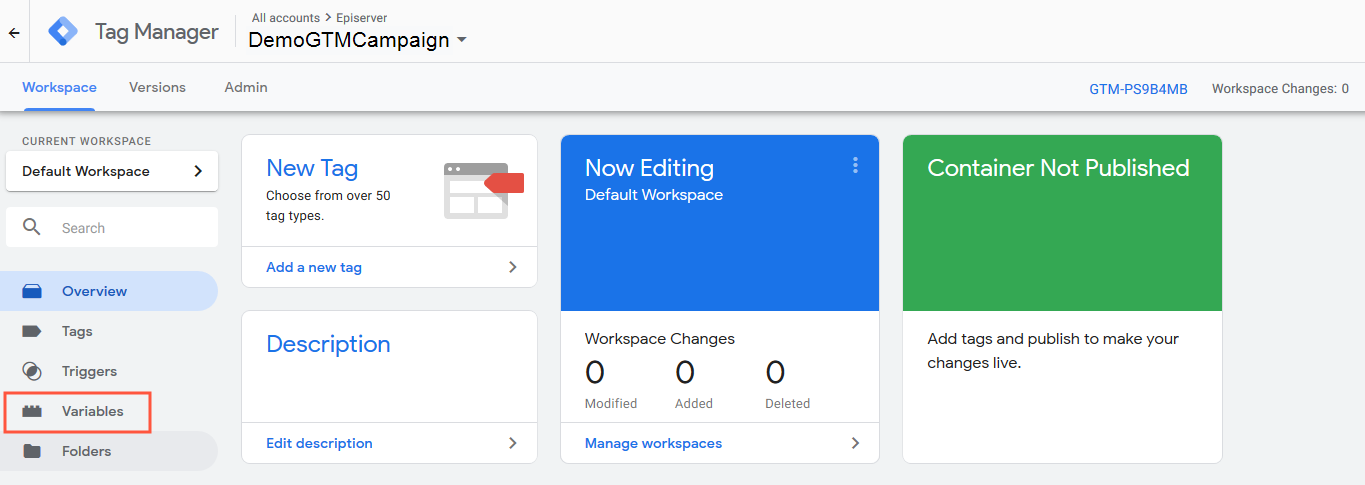
Task: Click the Deleted count label
Action: (788, 404)
